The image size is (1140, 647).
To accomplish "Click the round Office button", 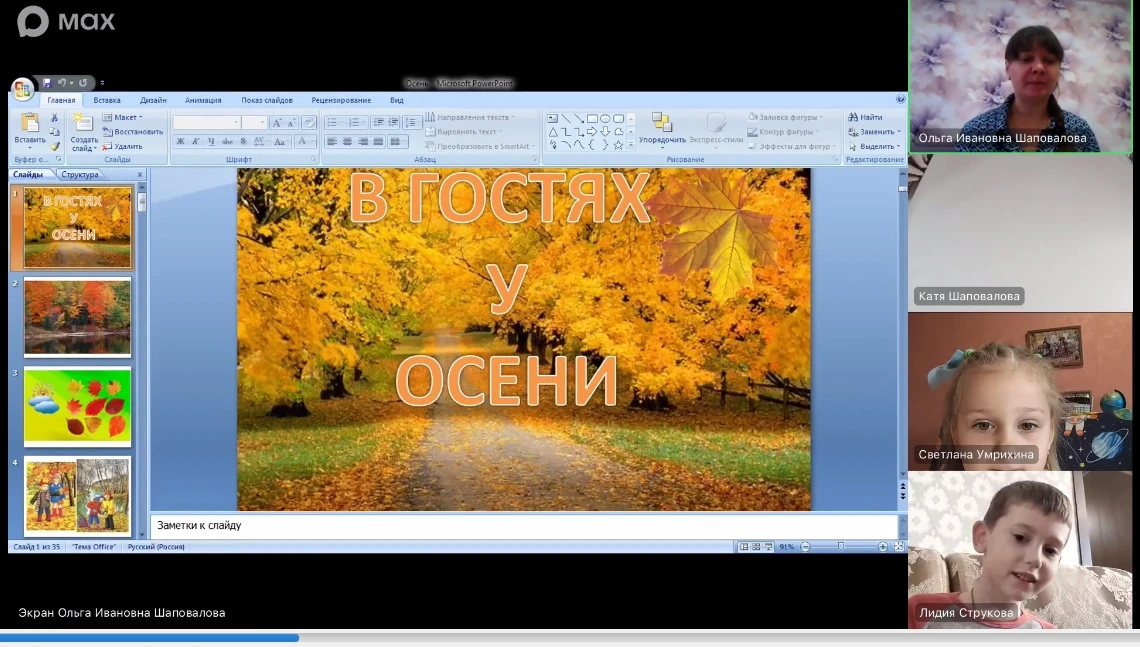I will (23, 89).
